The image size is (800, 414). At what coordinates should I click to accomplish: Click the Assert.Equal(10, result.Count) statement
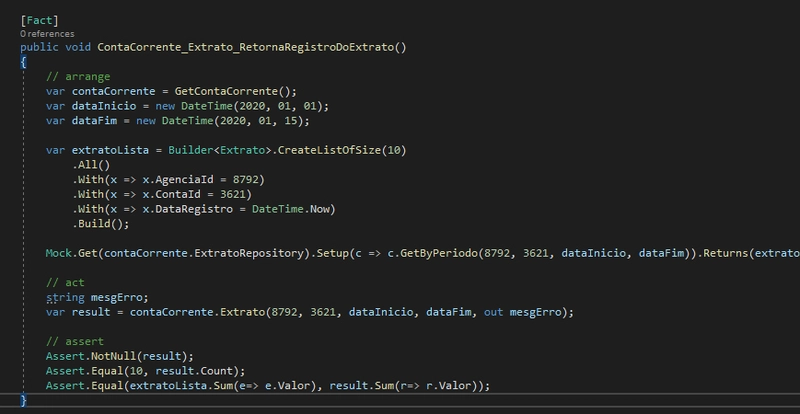(x=142, y=371)
